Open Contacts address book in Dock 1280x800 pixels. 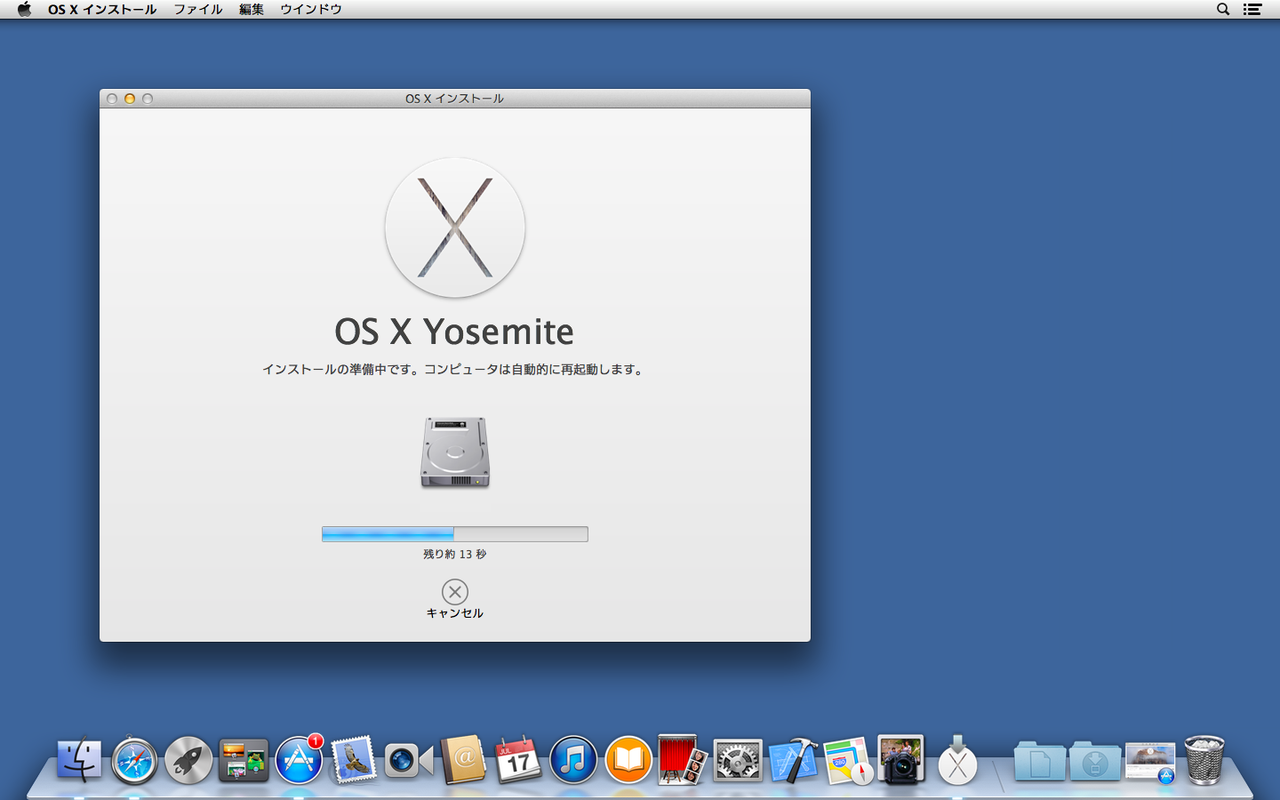[x=463, y=760]
